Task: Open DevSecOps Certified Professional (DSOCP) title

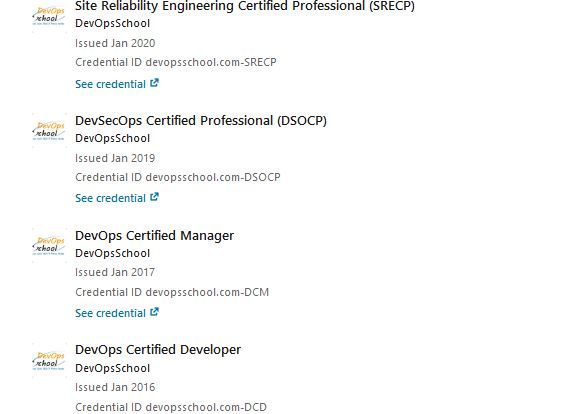Action: pyautogui.click(x=201, y=121)
